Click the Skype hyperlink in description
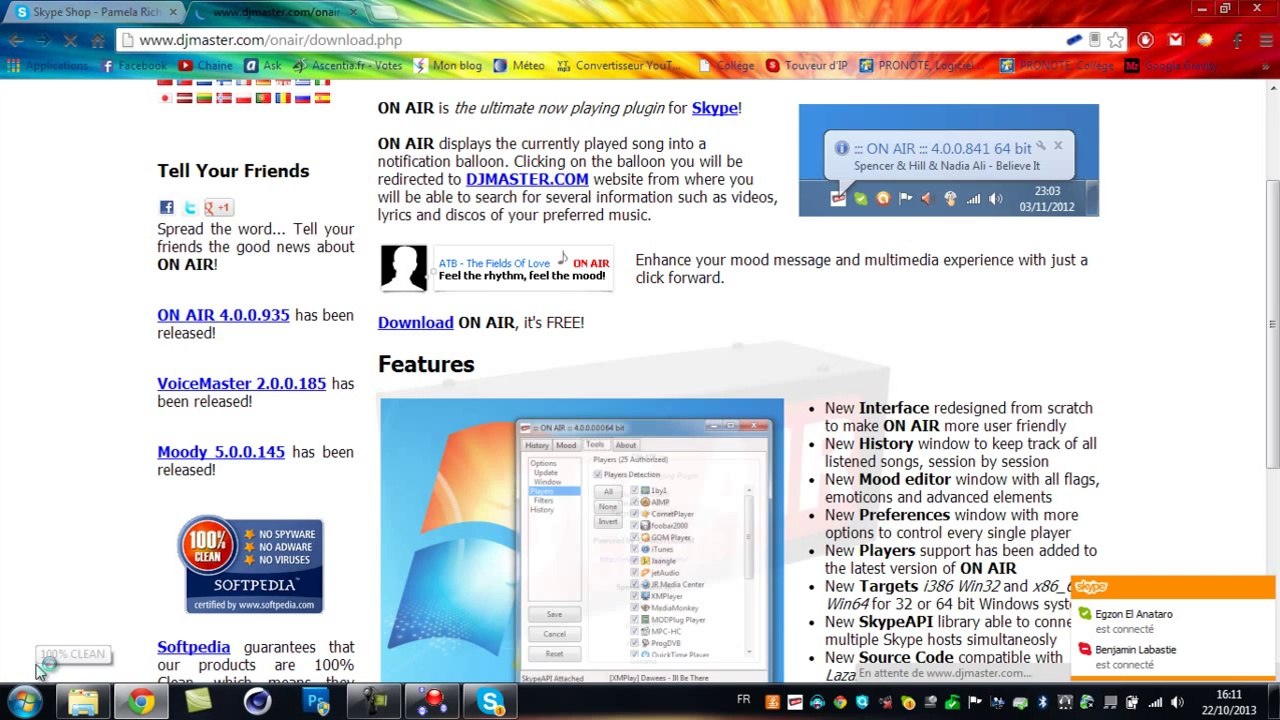 [715, 108]
